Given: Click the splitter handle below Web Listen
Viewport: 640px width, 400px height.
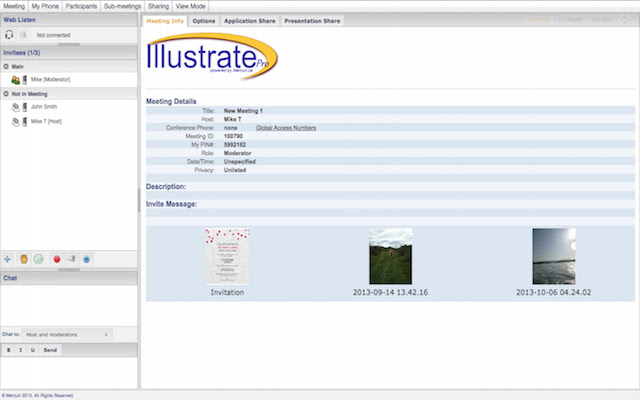Looking at the screenshot, I should click(69, 44).
